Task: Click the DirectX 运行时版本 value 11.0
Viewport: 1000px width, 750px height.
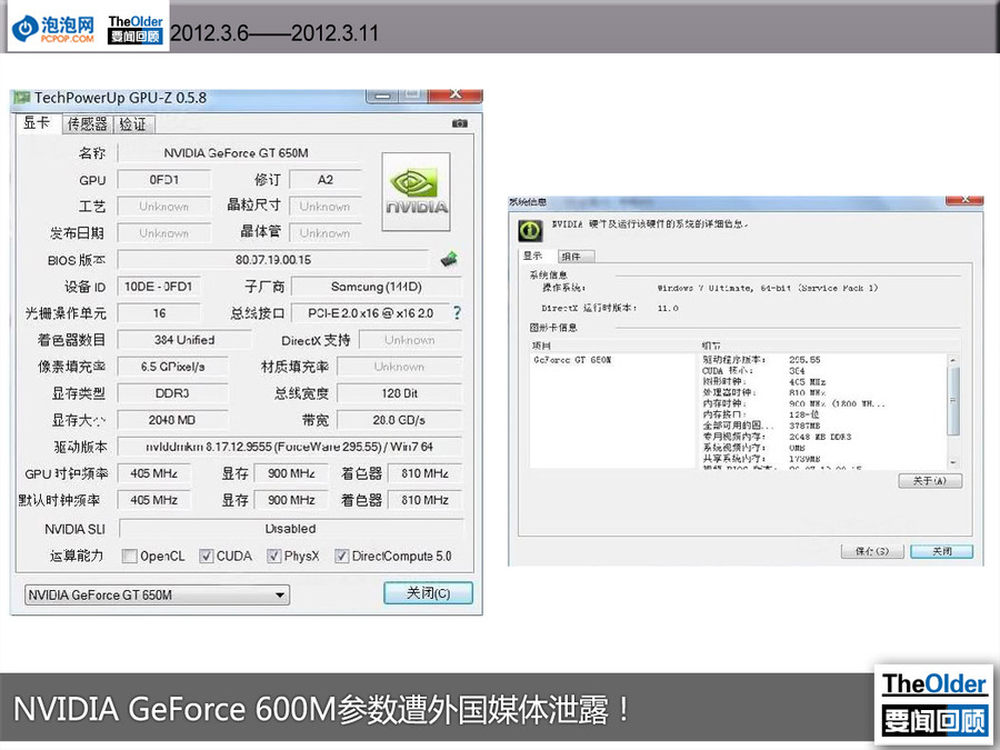Action: coord(668,308)
